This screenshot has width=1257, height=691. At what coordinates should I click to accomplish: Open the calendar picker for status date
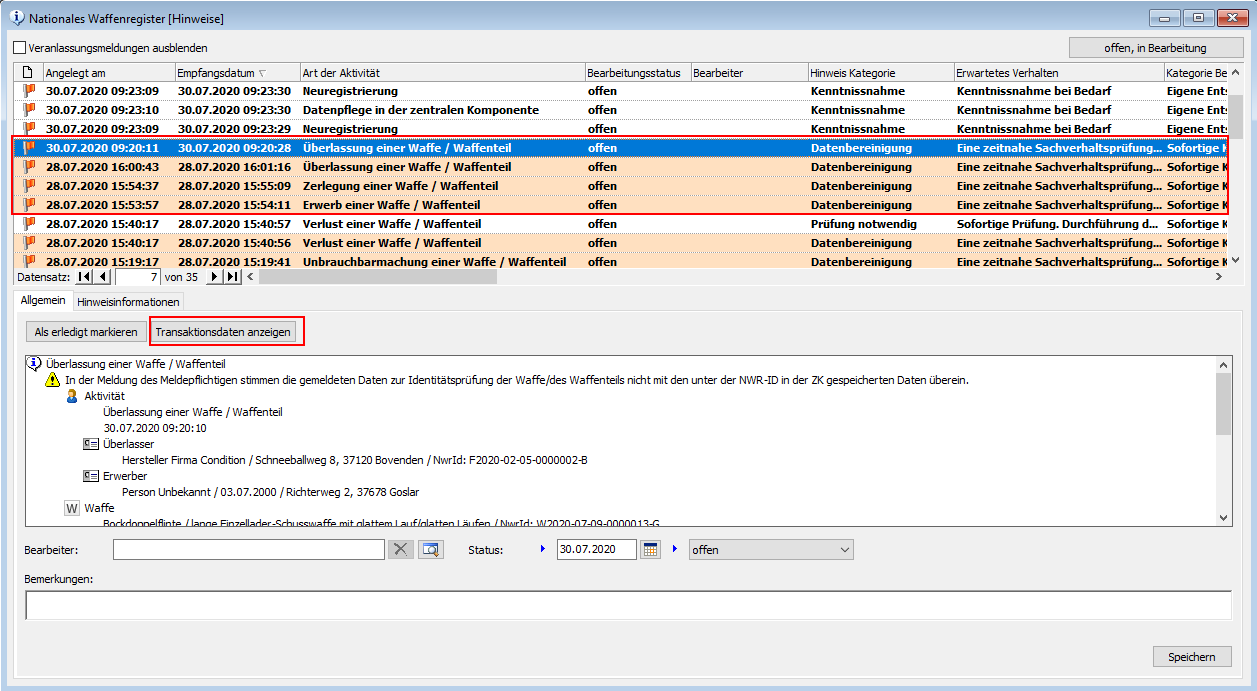pyautogui.click(x=650, y=549)
